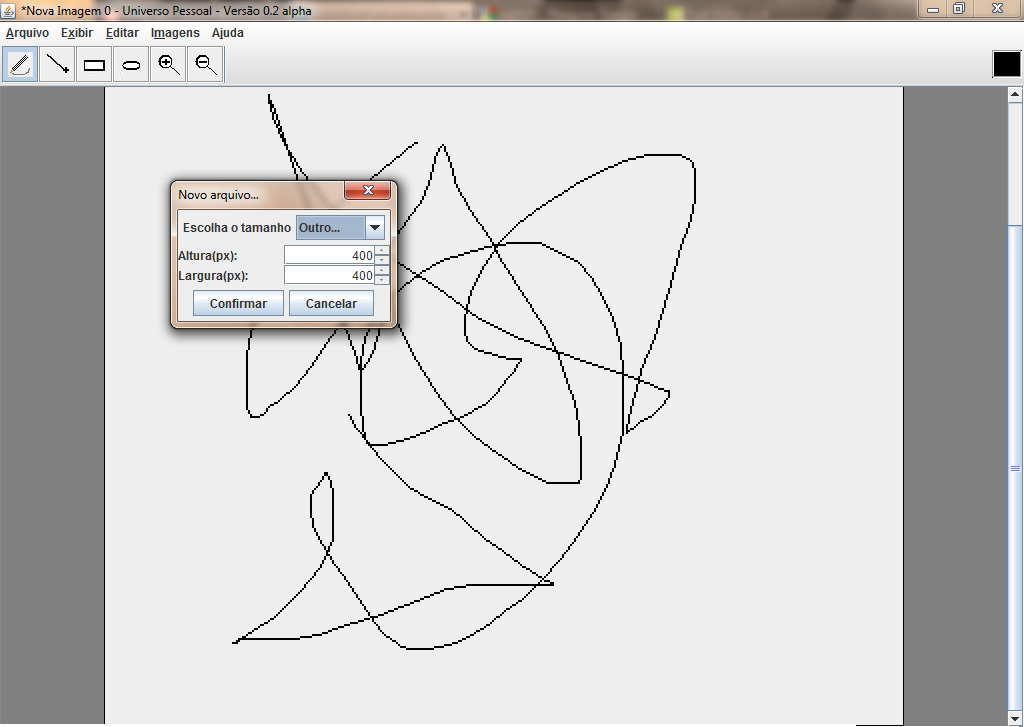Open the Arquivo menu

[27, 33]
